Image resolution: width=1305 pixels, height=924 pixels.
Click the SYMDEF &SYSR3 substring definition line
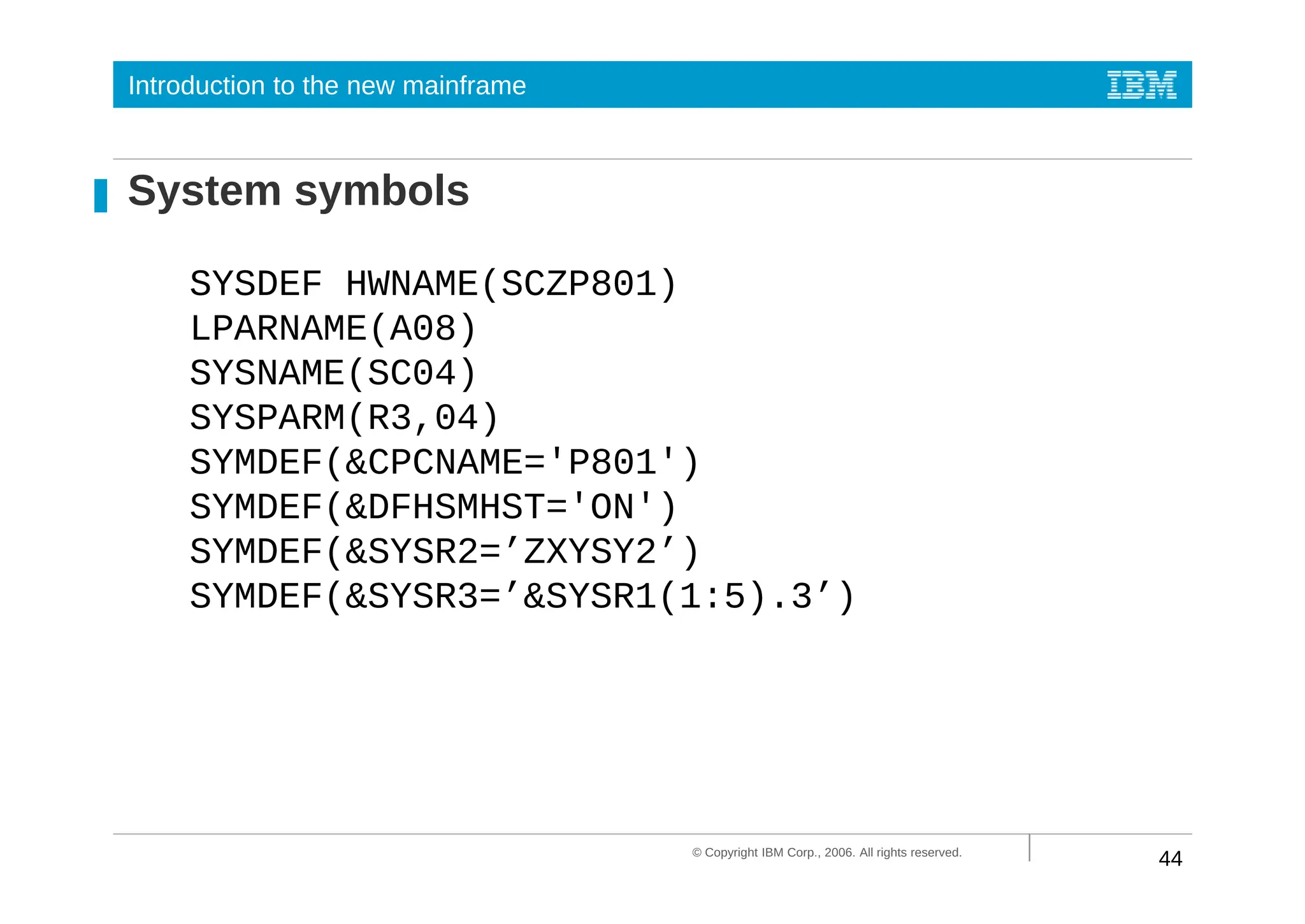click(522, 597)
